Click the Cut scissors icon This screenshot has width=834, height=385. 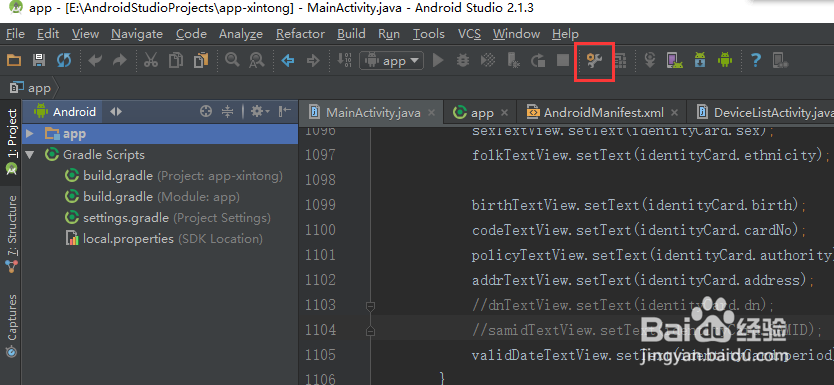[151, 61]
